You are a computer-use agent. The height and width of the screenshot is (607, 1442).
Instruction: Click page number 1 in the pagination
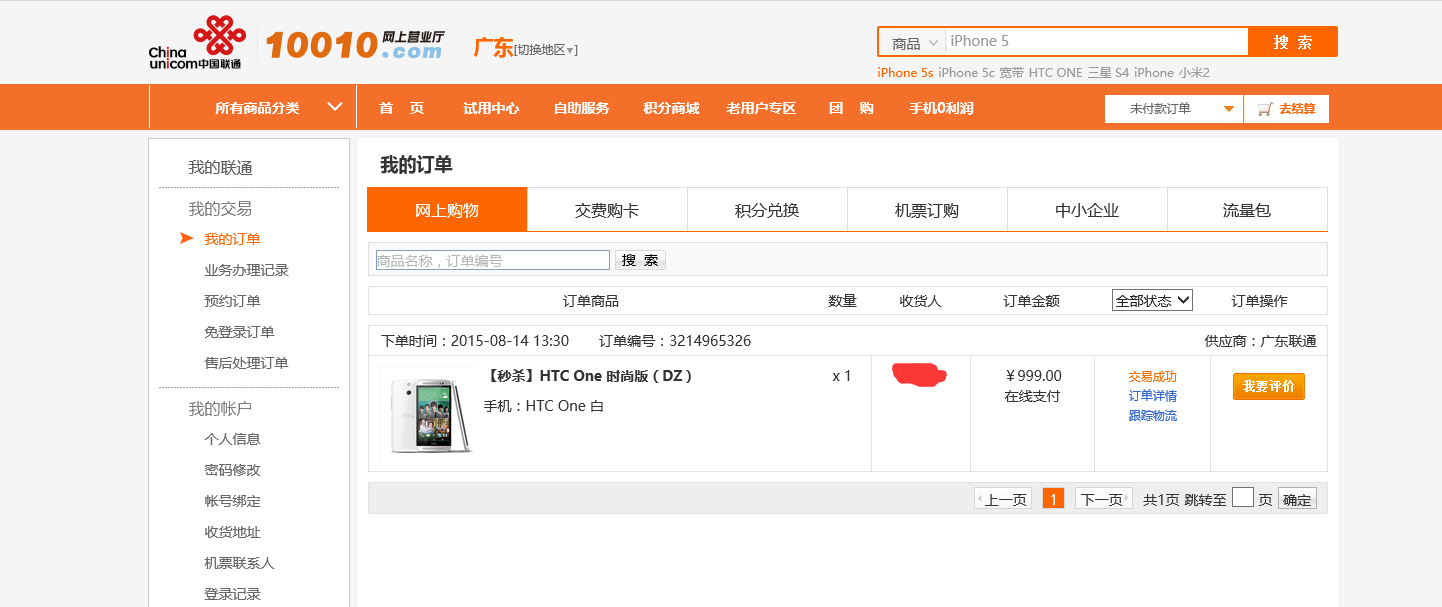(1053, 498)
